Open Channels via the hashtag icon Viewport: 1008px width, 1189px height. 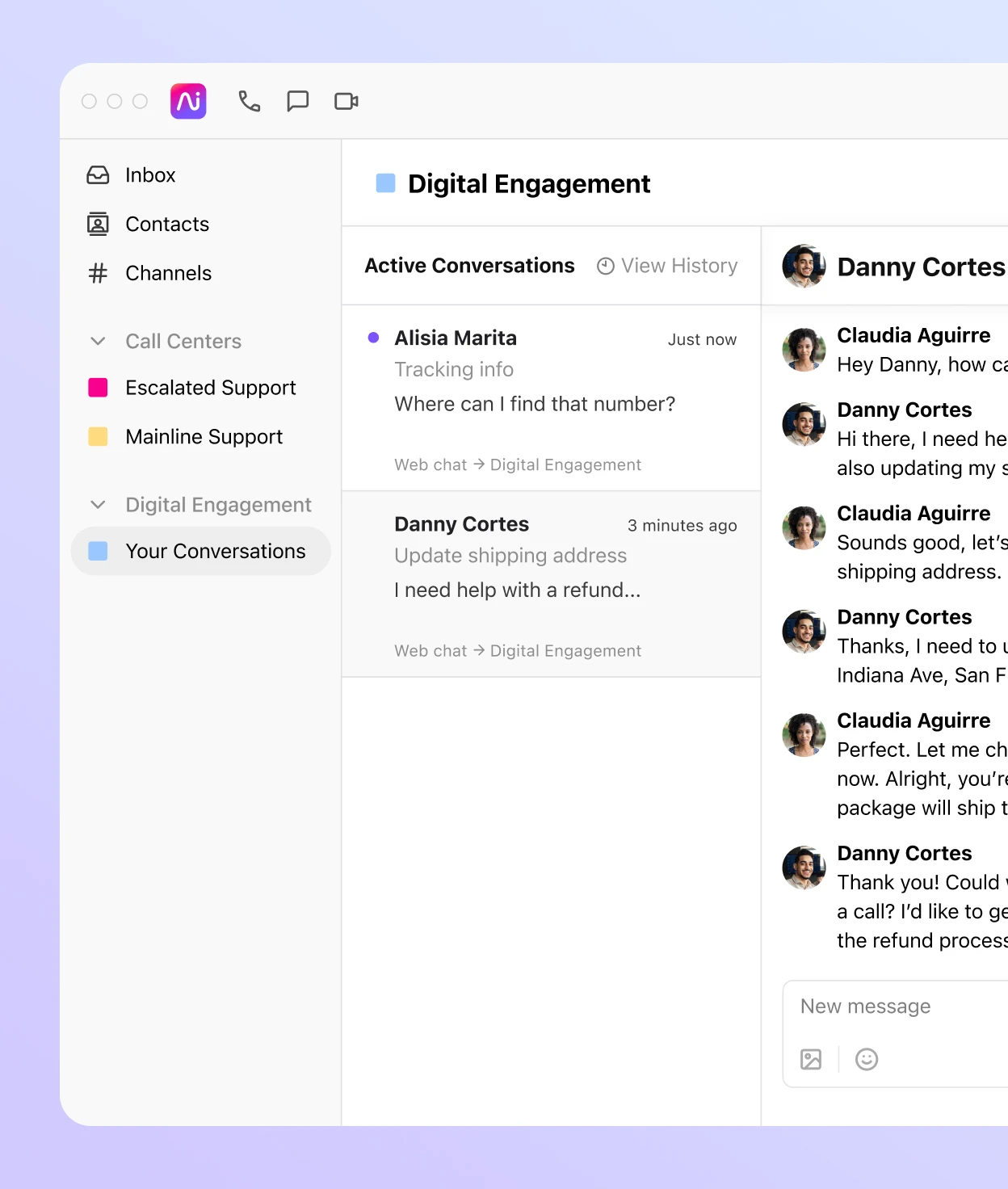tap(97, 273)
